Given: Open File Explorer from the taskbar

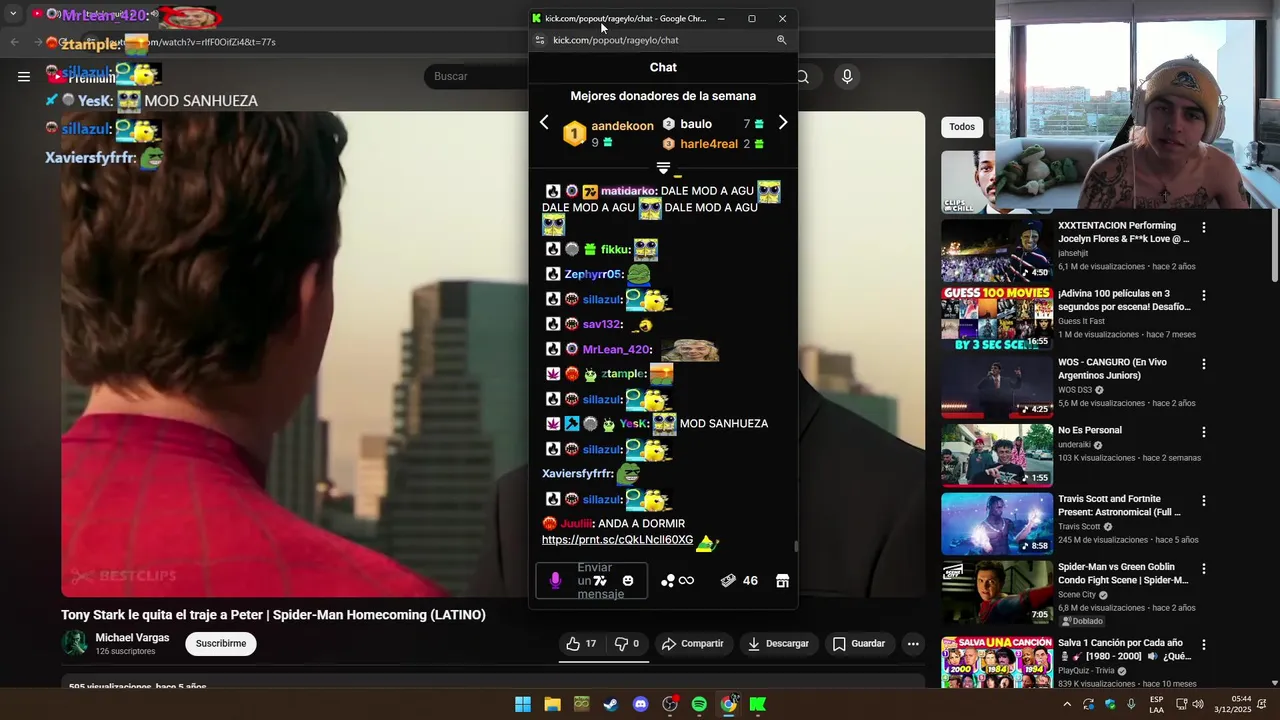Looking at the screenshot, I should (x=552, y=704).
